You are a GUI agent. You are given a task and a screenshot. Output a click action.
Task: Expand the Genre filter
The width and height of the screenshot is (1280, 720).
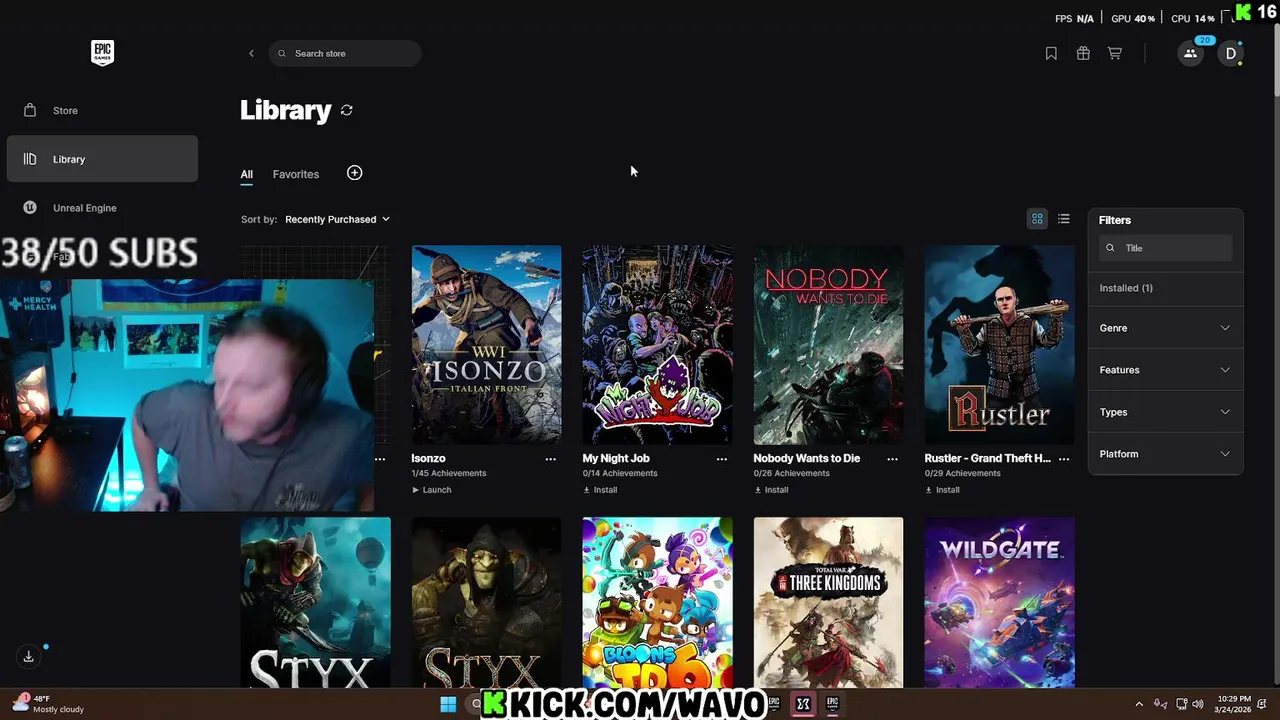point(1165,328)
